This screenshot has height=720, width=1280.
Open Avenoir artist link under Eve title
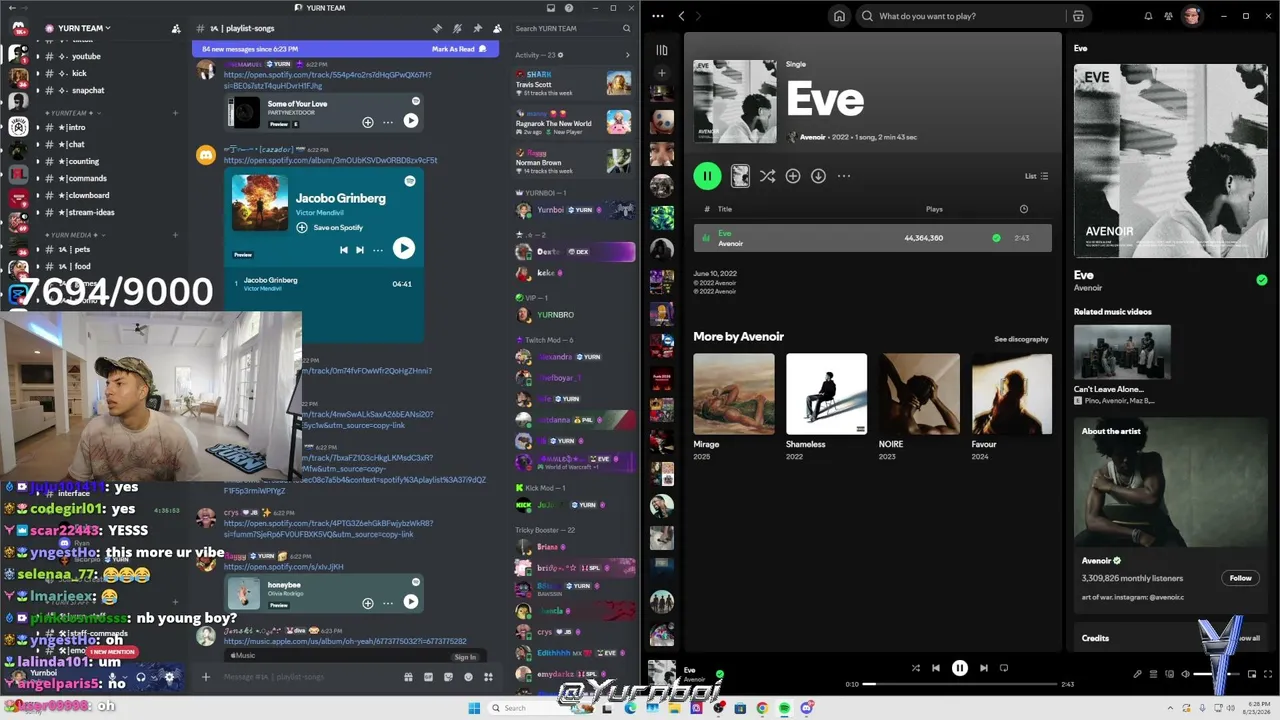[x=812, y=137]
